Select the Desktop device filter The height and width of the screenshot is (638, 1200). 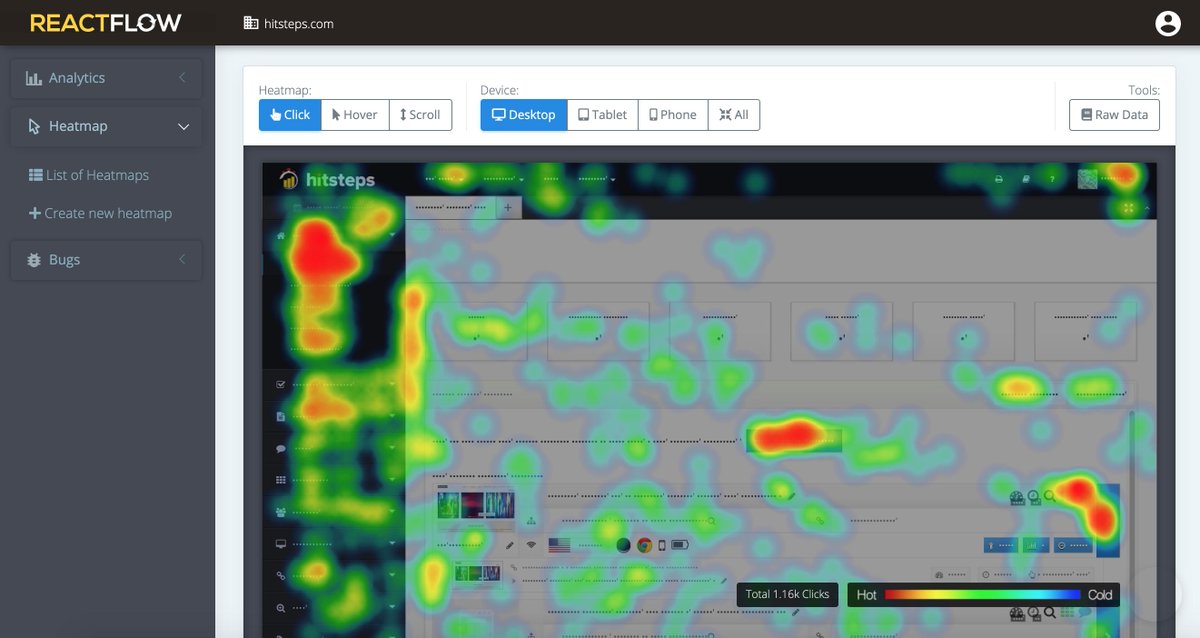click(x=523, y=115)
